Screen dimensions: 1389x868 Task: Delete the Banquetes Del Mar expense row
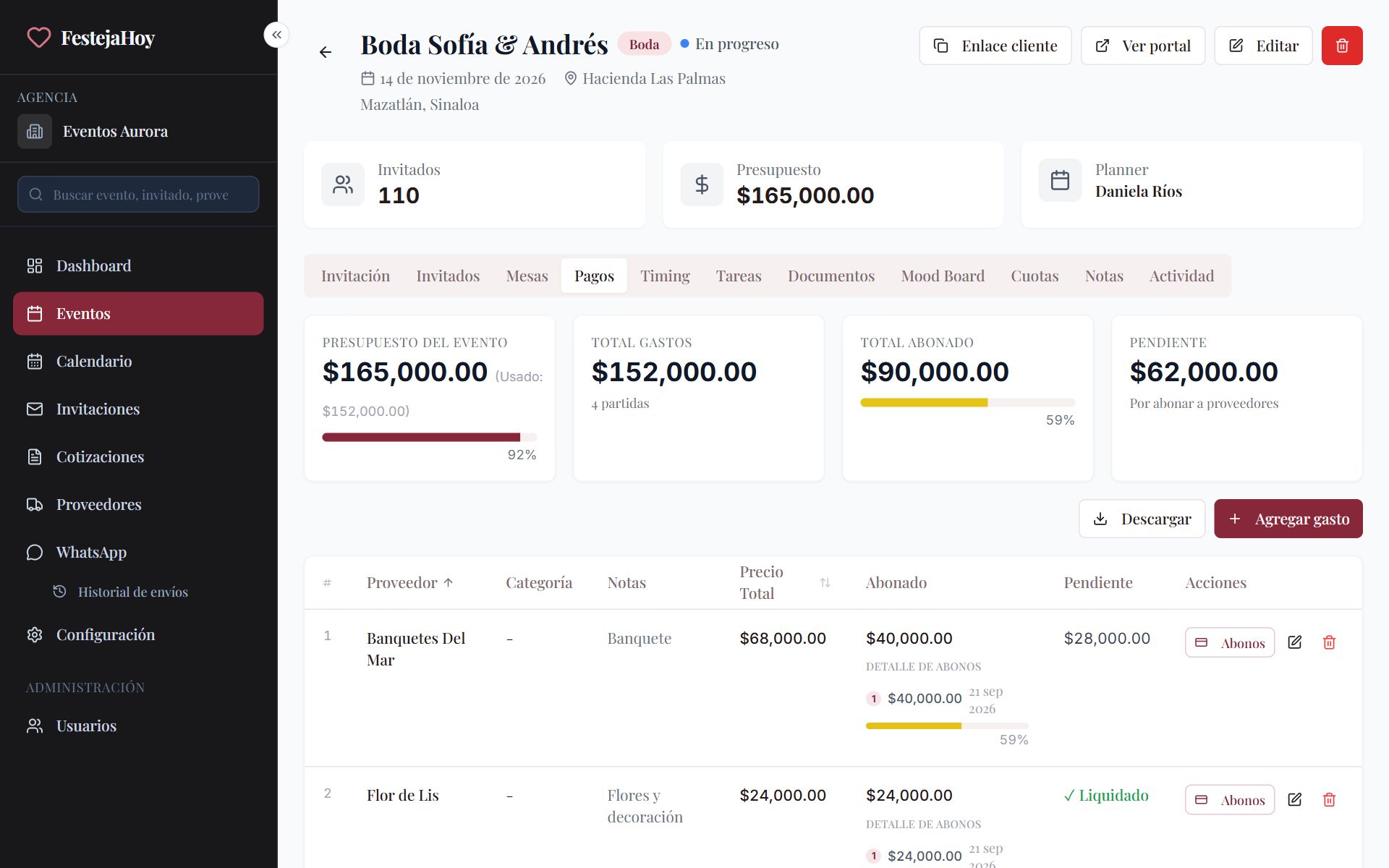point(1329,642)
